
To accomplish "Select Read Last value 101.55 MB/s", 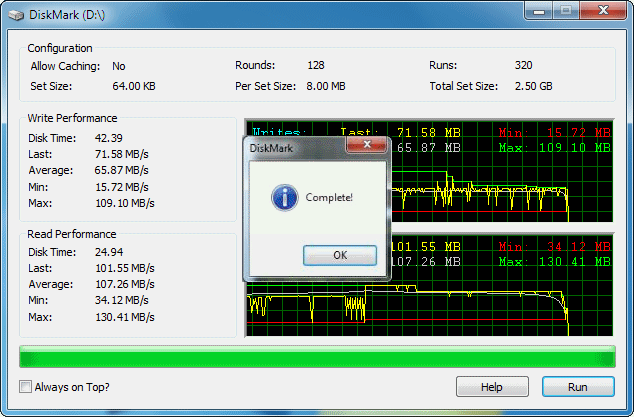I will pos(125,268).
